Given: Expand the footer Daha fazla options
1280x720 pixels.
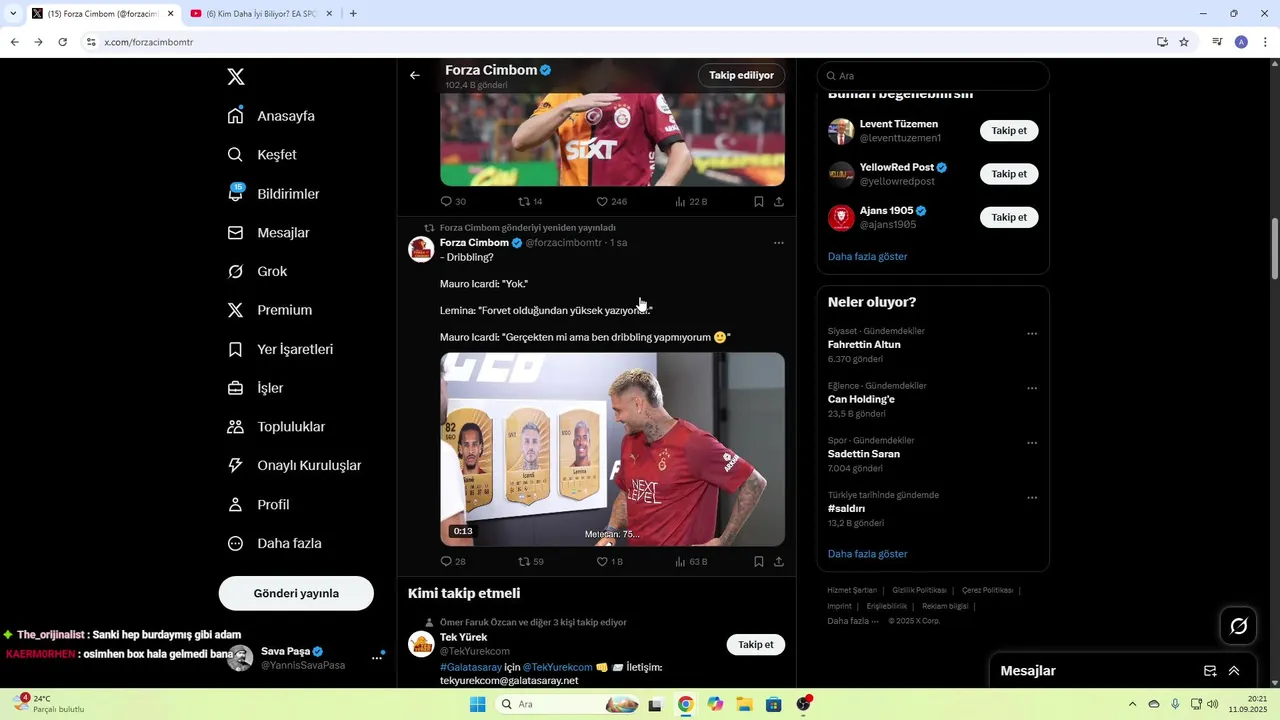Looking at the screenshot, I should click(853, 621).
